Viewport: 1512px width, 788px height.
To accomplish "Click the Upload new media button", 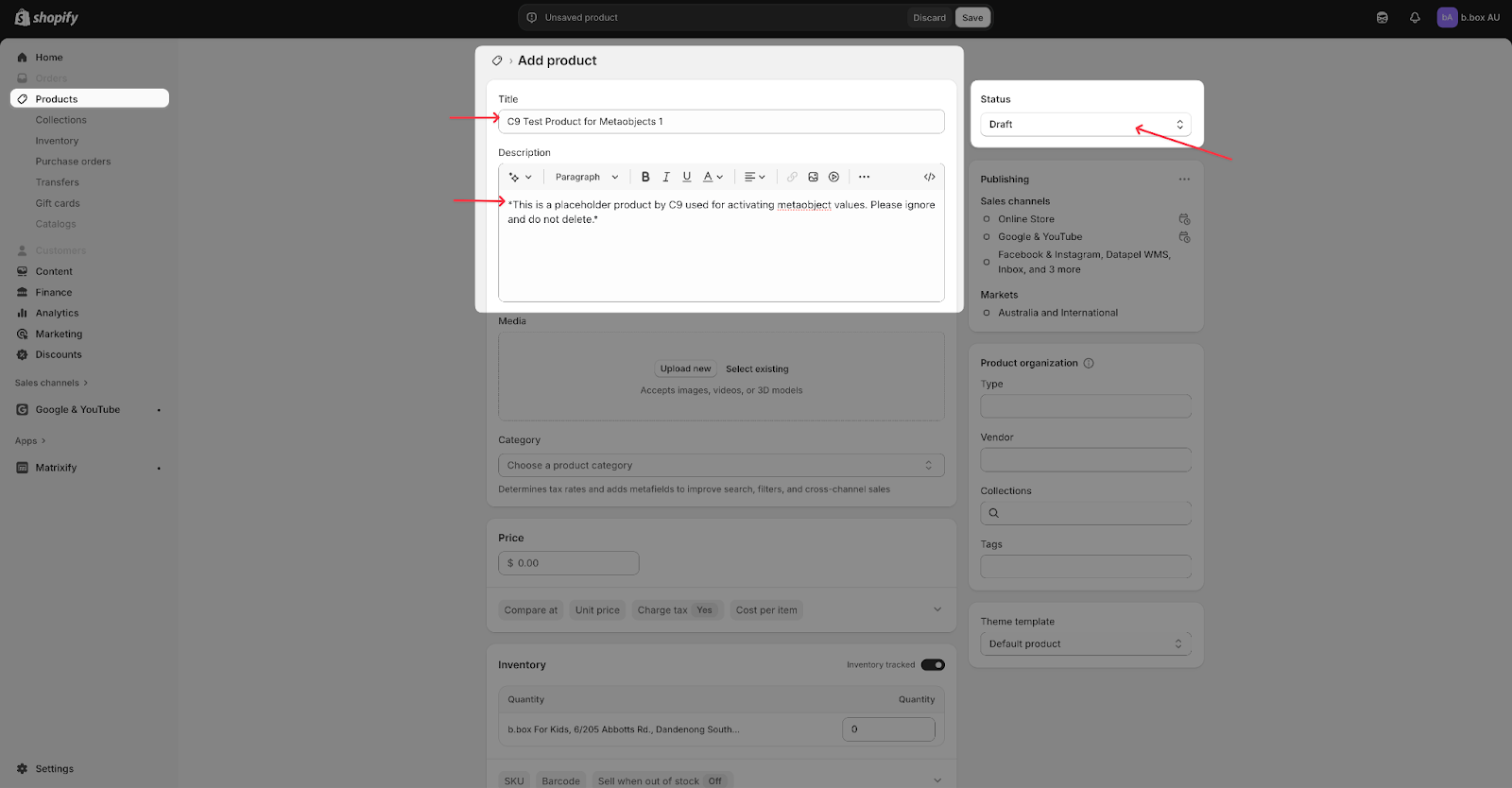I will (685, 369).
